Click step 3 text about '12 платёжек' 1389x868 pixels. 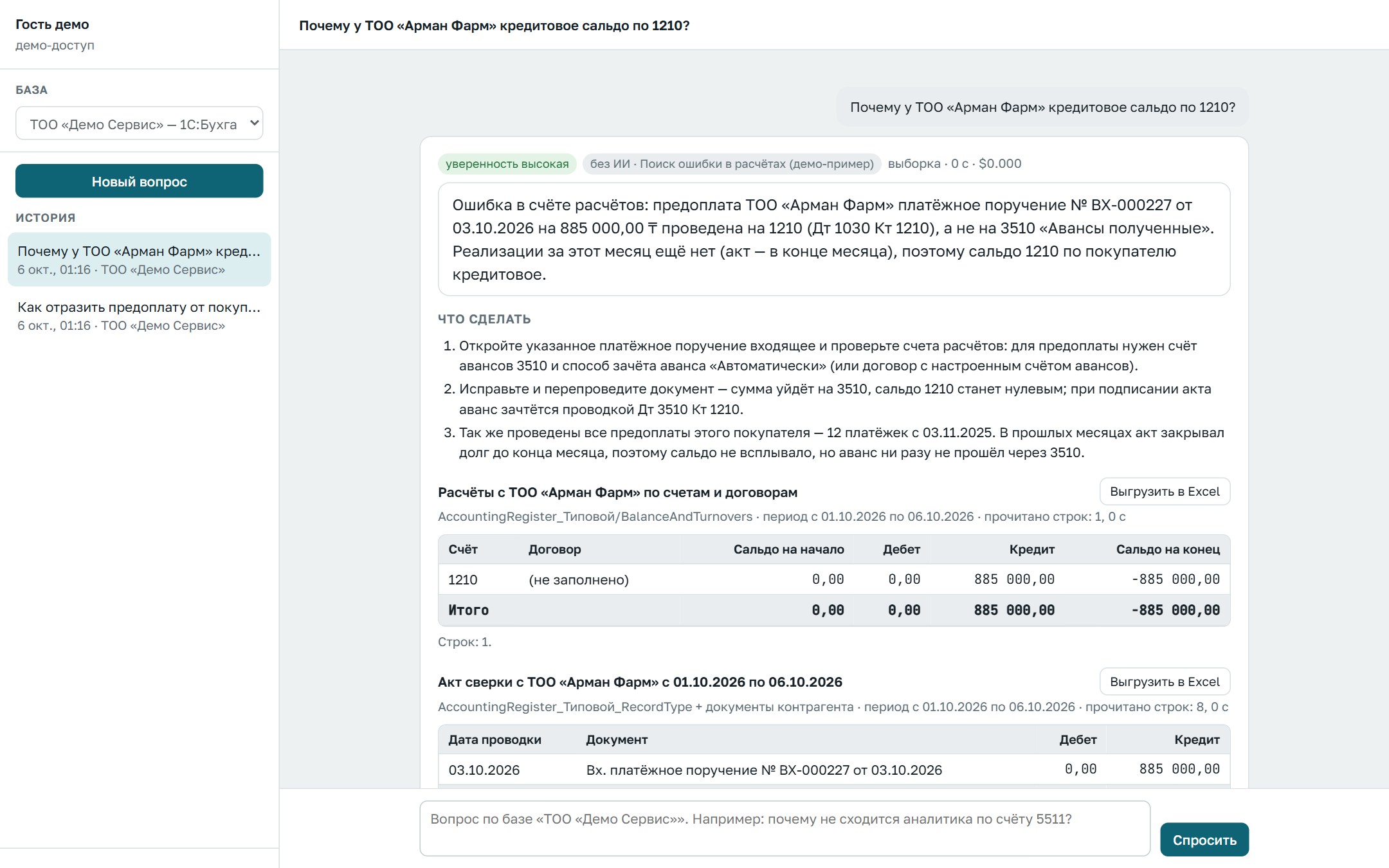tap(841, 443)
